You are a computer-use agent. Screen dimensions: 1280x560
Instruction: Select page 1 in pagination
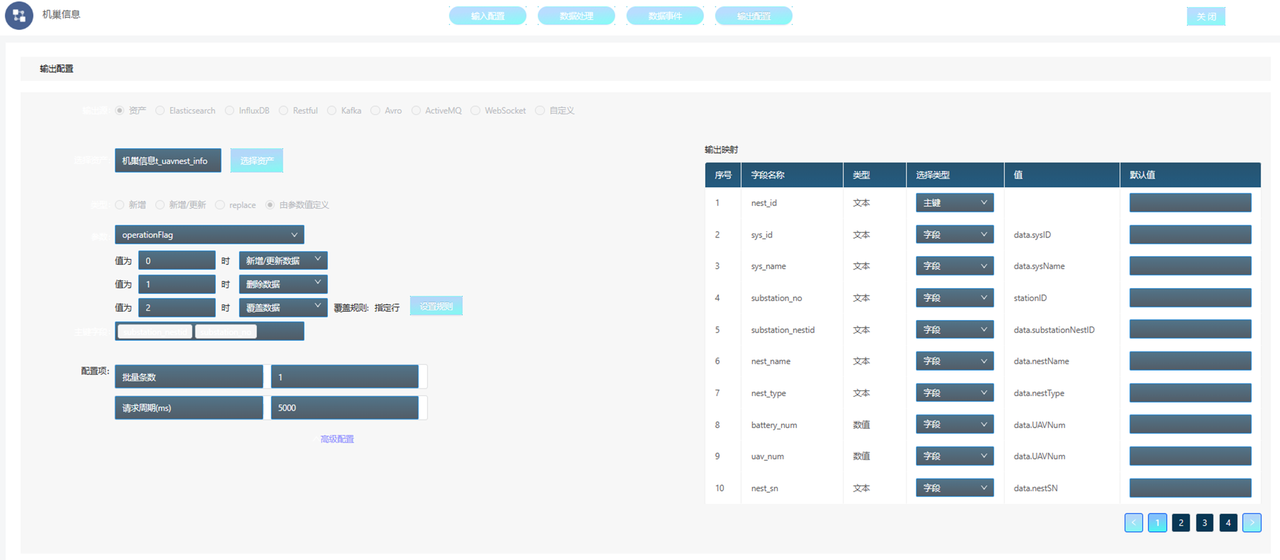pyautogui.click(x=1157, y=522)
